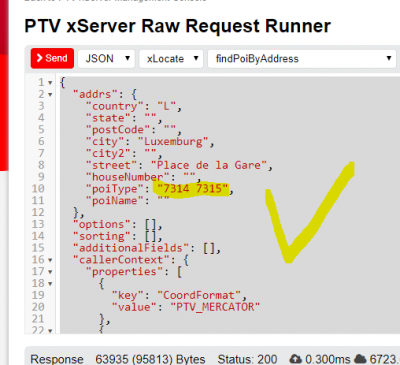The height and width of the screenshot is (365, 400).
Task: Click line number 10 in the gutter
Action: point(38,189)
